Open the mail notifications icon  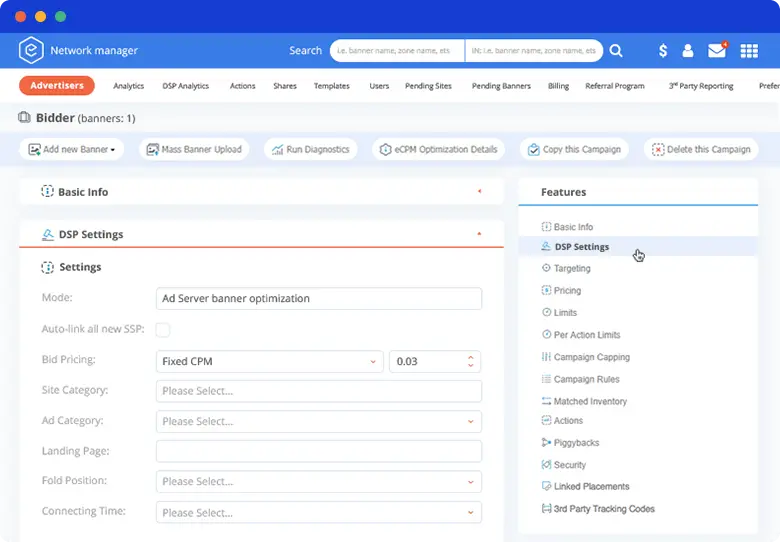717,50
